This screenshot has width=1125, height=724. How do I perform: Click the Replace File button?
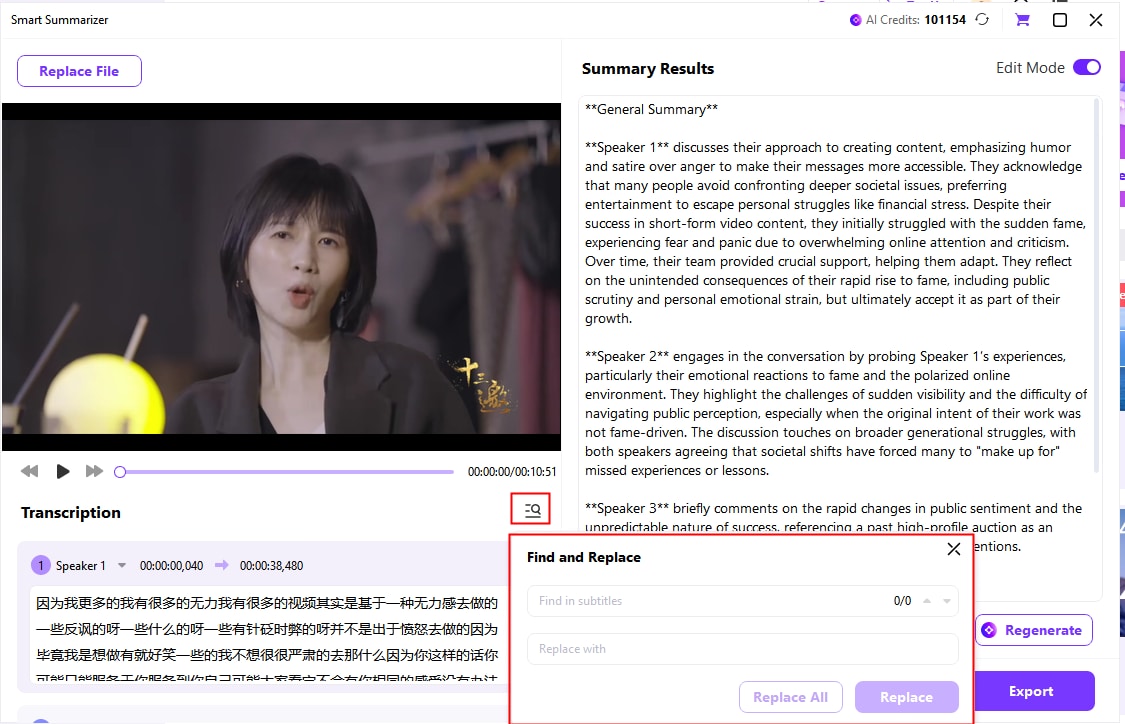pyautogui.click(x=79, y=71)
